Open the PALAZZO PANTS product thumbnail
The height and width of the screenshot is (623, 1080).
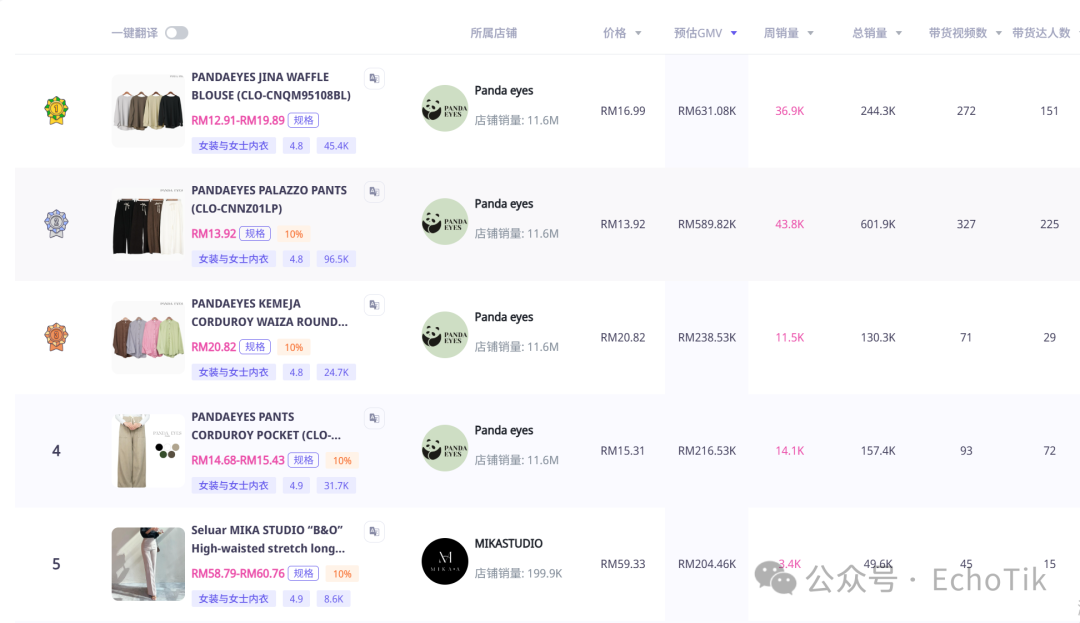(148, 224)
